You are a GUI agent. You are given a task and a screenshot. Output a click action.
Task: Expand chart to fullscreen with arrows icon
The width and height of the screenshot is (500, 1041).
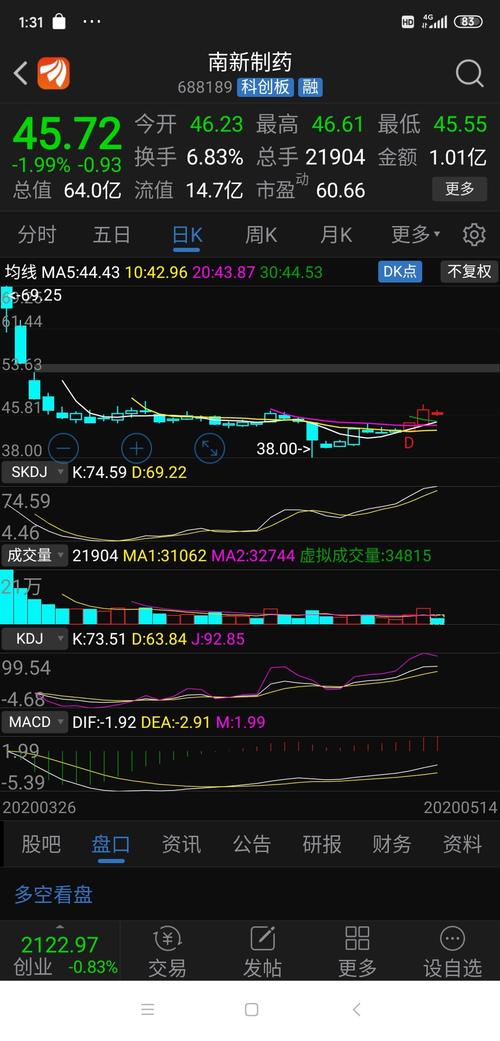[209, 448]
